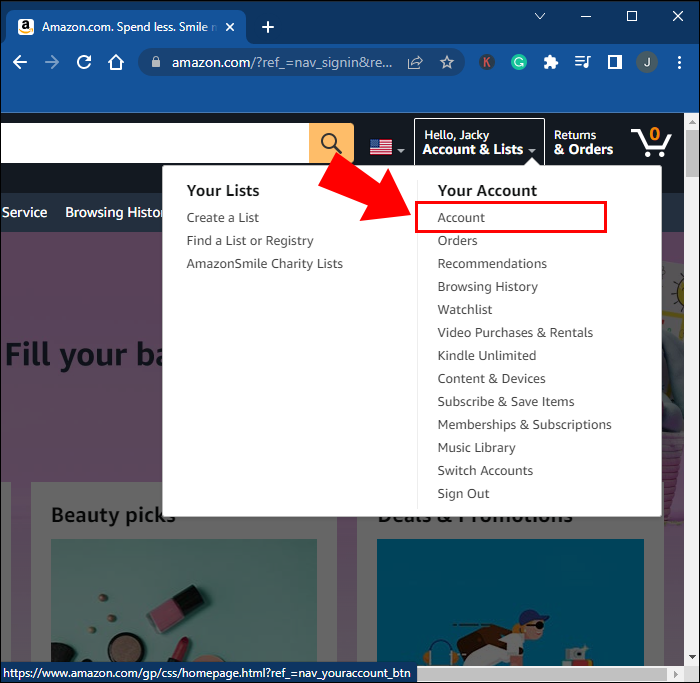Select Sign Out from the menu

click(463, 494)
